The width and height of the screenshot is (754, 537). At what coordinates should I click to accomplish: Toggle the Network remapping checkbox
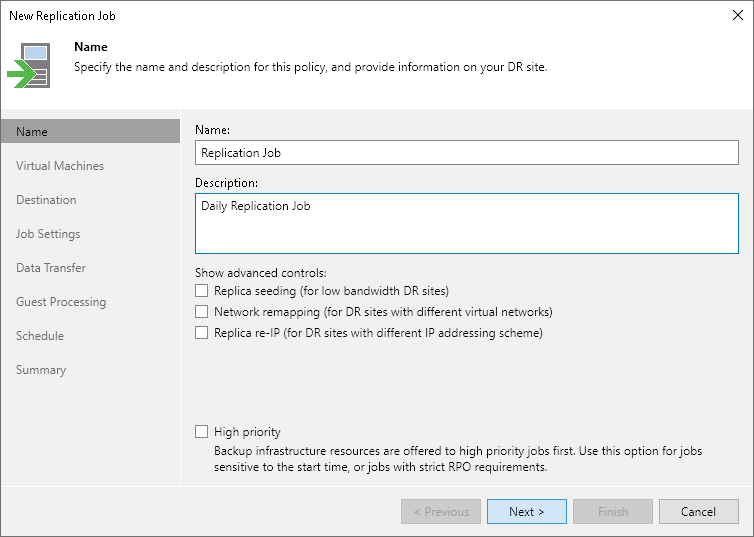click(x=202, y=312)
